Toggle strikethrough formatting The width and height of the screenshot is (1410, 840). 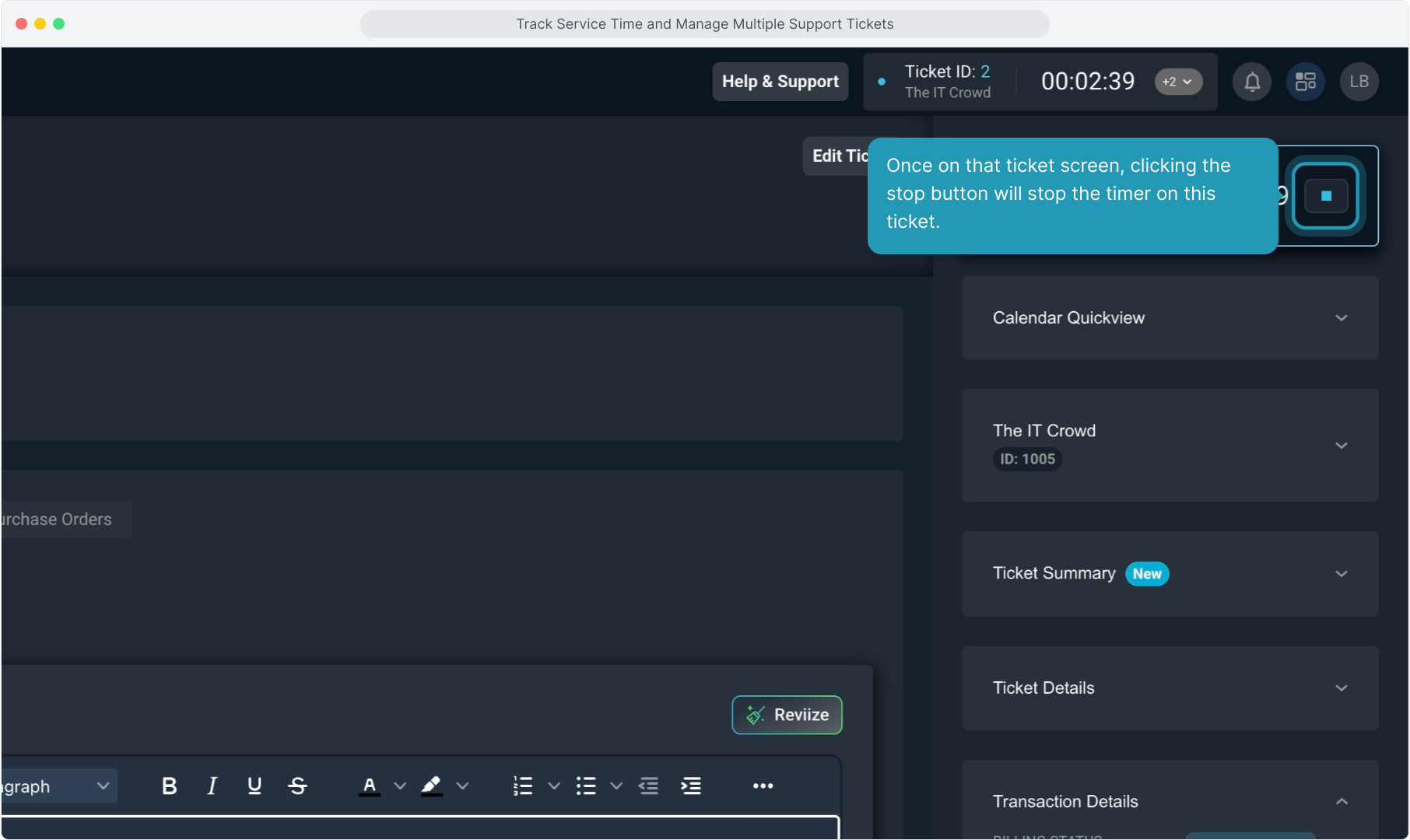point(297,786)
